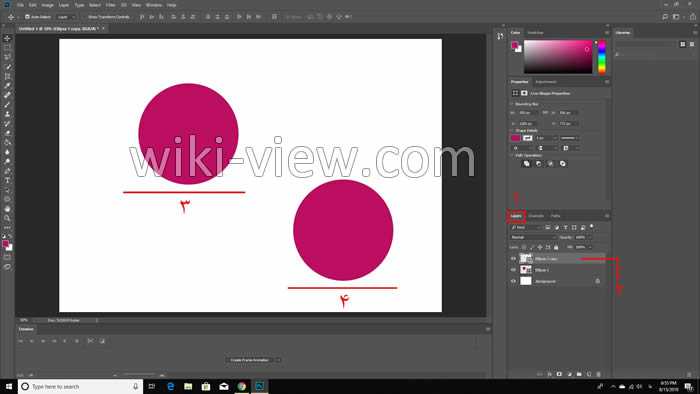
Task: Select the Brush tool
Action: [x=7, y=105]
